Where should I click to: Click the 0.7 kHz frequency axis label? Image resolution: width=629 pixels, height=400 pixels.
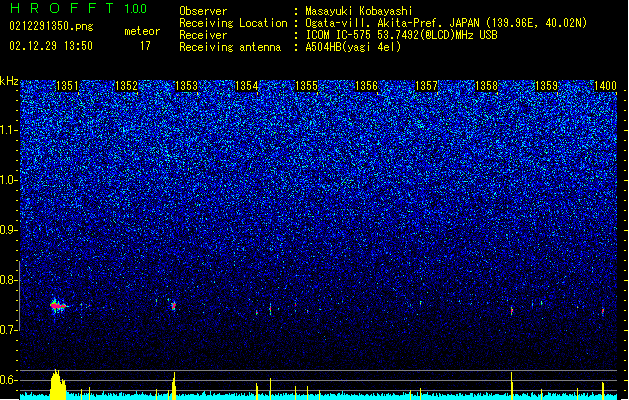[8, 330]
